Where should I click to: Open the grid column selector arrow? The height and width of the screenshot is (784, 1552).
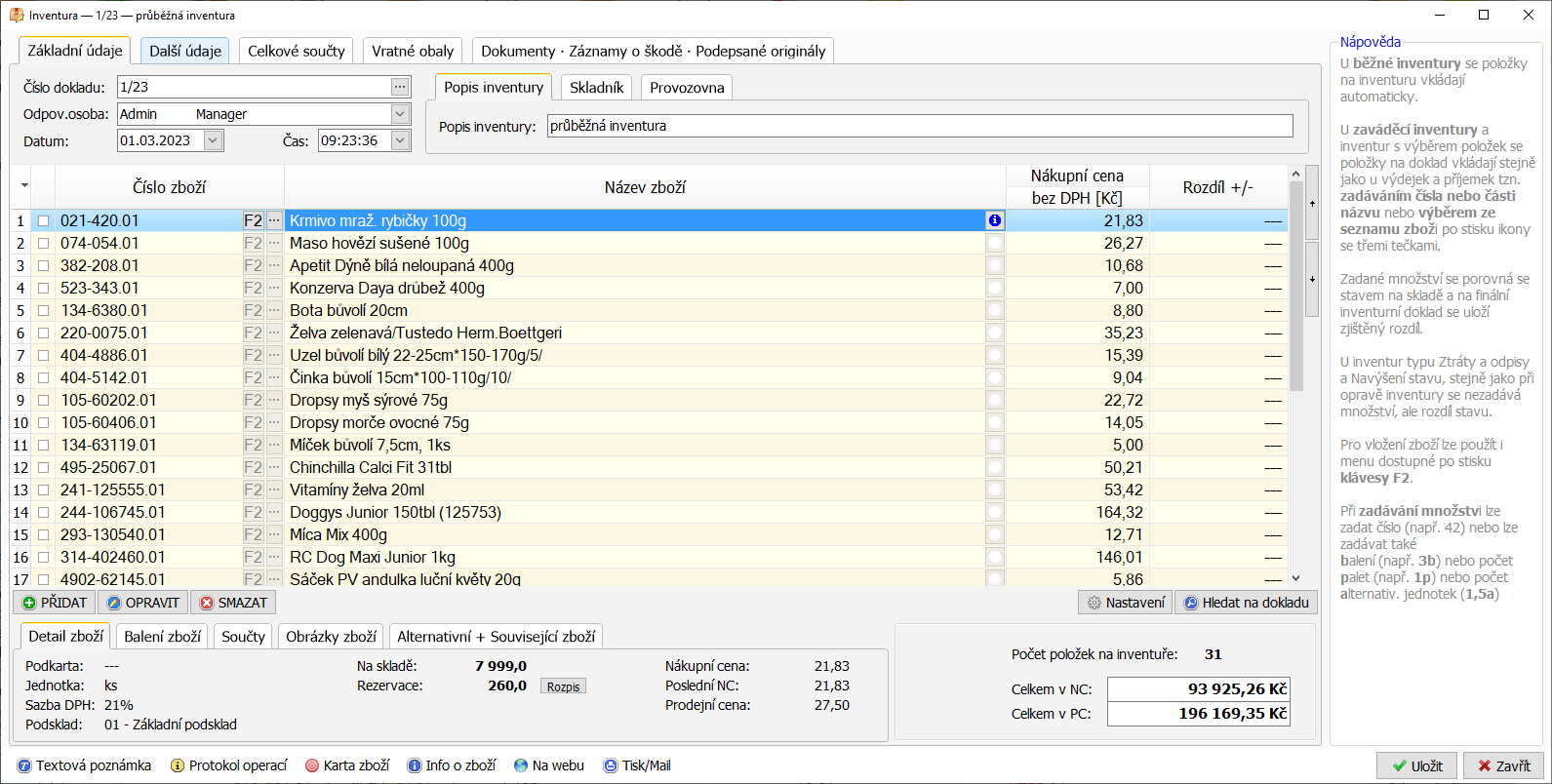click(x=23, y=186)
